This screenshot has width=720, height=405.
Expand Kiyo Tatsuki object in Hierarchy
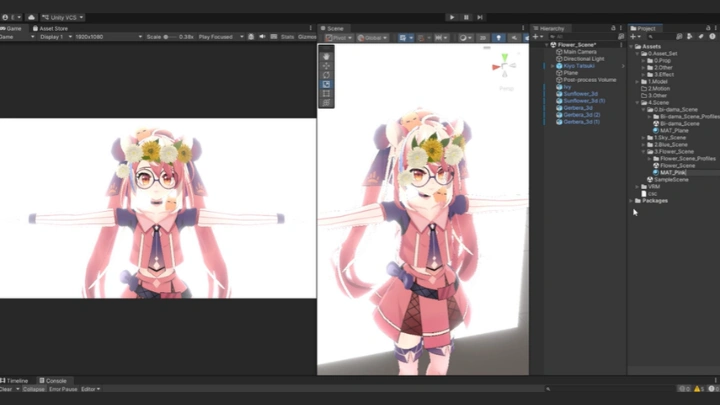552,66
